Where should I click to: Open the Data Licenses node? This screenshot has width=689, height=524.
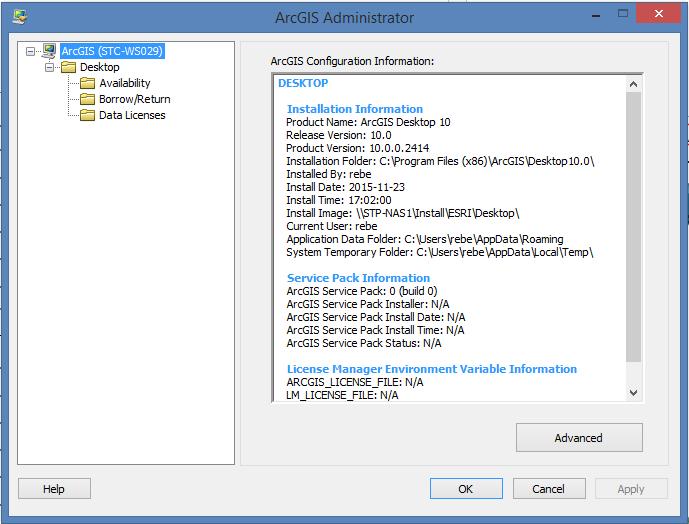click(132, 115)
